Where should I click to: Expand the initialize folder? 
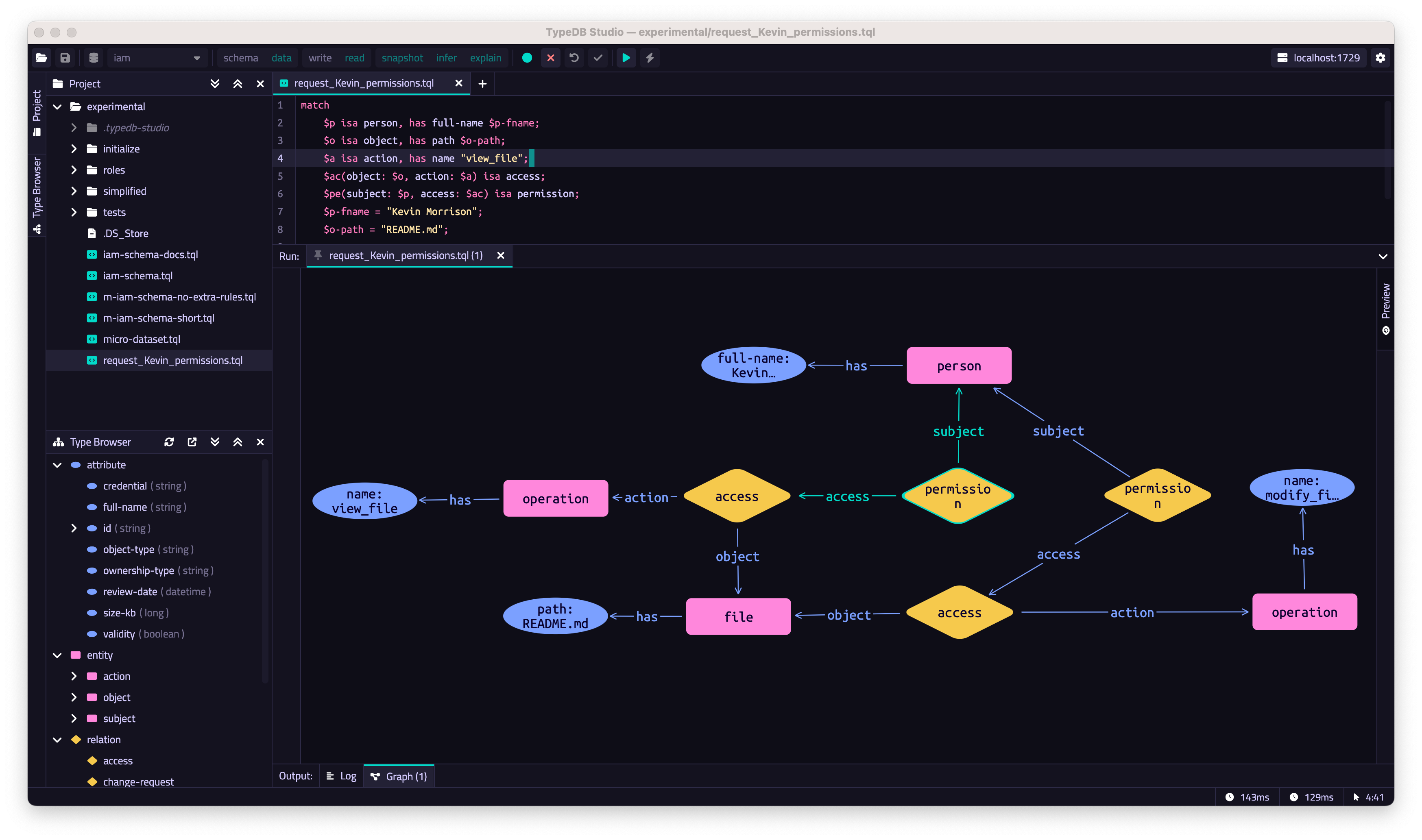(x=74, y=149)
